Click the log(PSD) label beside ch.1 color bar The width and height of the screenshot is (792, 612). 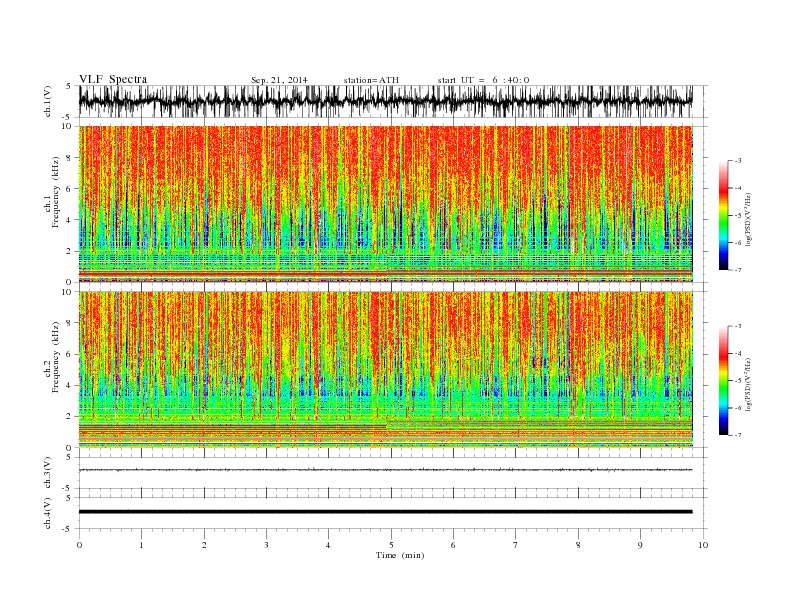(x=749, y=219)
